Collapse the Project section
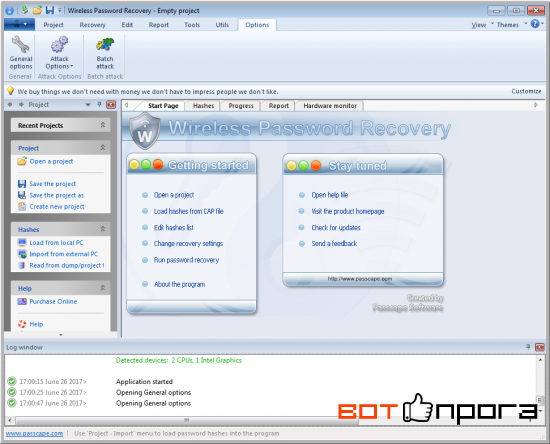550x444 pixels. click(x=103, y=148)
